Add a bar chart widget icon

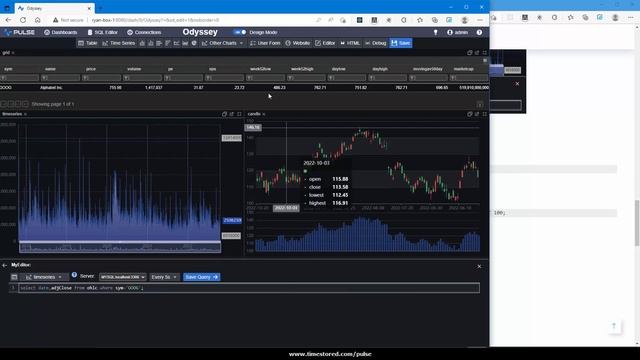point(142,43)
